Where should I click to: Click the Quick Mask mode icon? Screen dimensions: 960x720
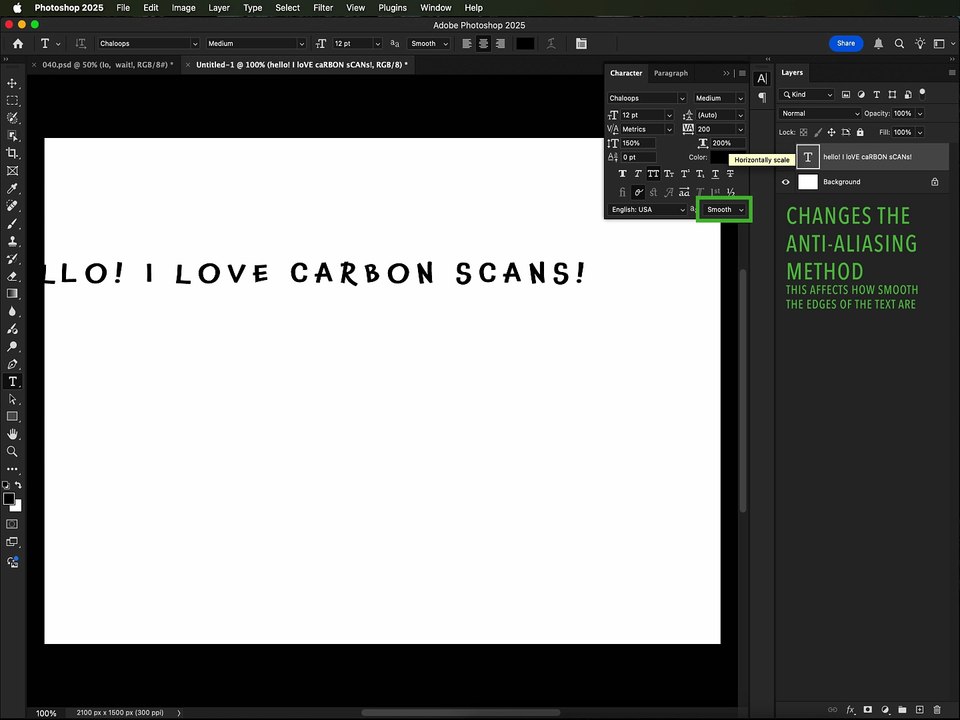click(x=12, y=524)
